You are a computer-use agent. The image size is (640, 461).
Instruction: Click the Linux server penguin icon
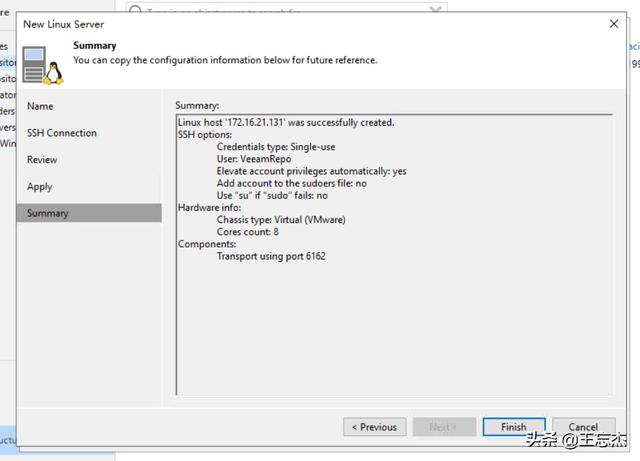point(43,65)
